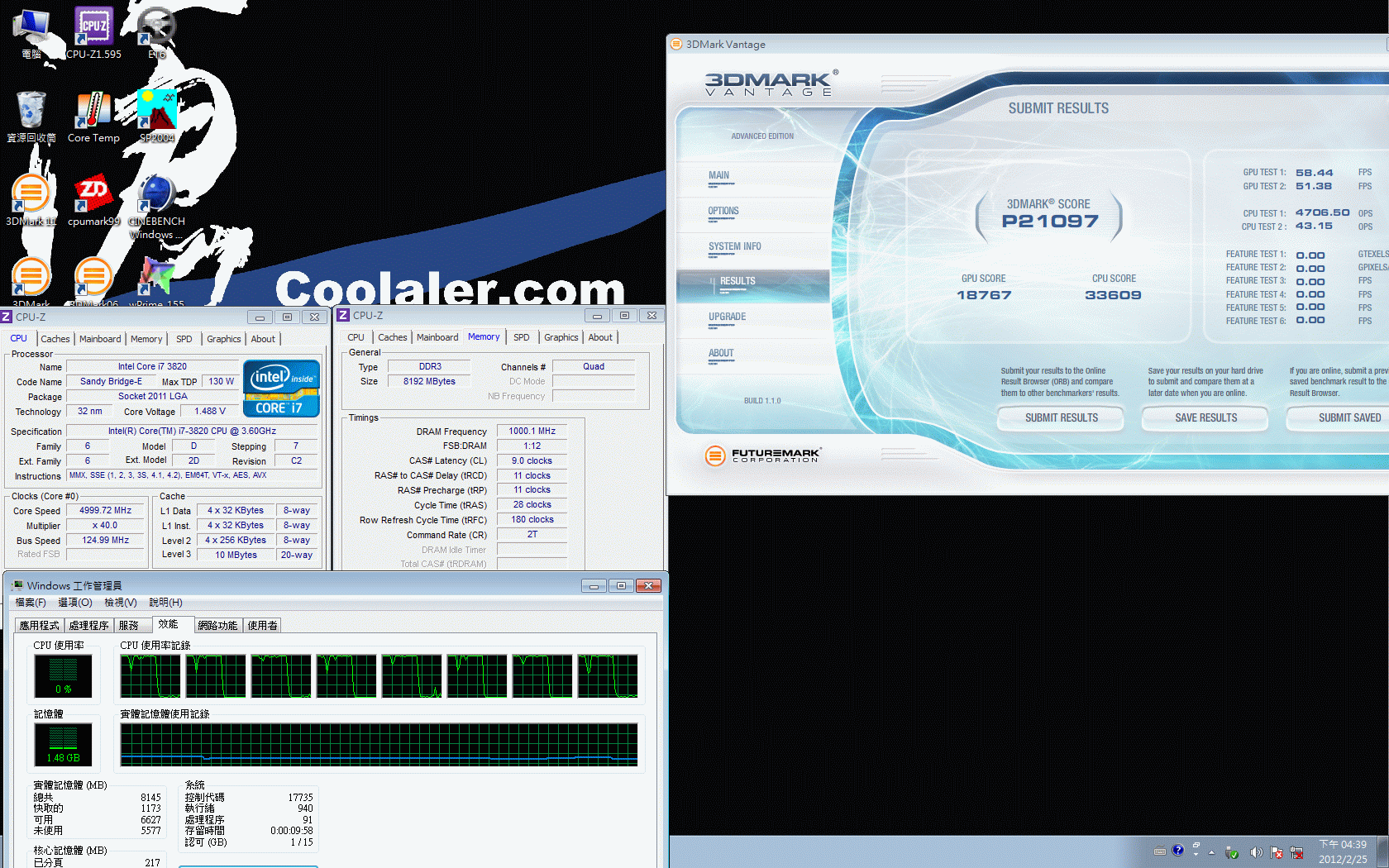Go to MAIN in 3DMark Vantage
Viewport: 1389px width, 868px height.
point(718,176)
